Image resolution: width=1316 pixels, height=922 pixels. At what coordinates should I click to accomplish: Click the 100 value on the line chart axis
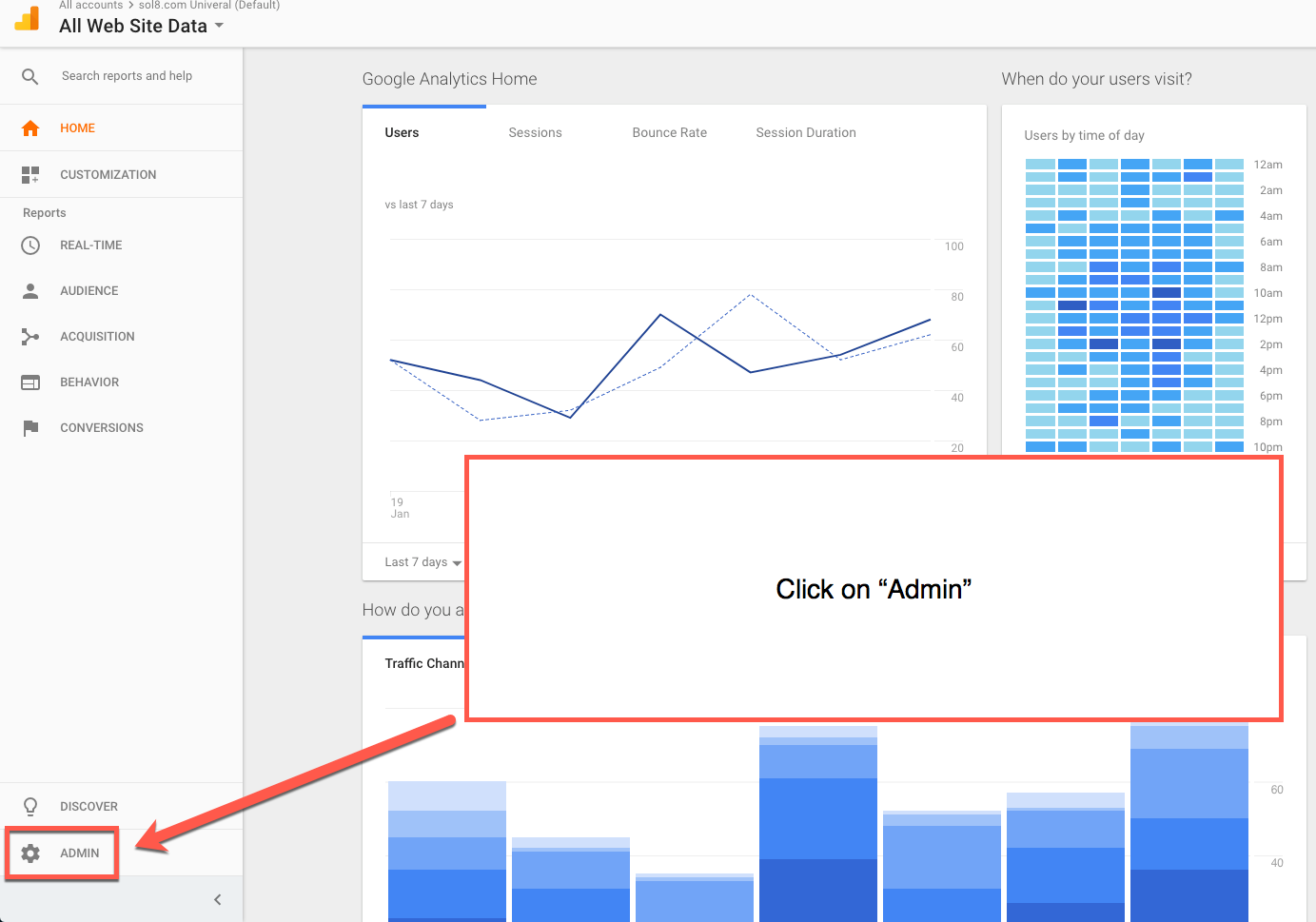(954, 246)
